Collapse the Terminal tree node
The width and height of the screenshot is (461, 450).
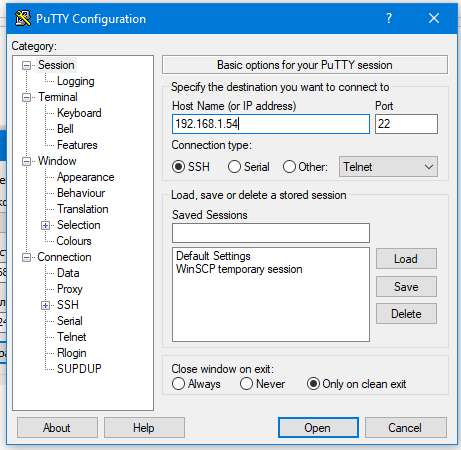(26, 97)
